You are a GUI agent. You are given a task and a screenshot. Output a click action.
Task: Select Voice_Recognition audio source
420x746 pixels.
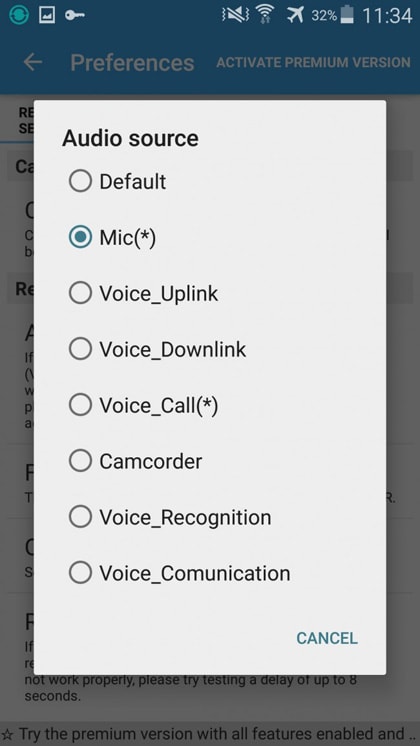coord(210,517)
